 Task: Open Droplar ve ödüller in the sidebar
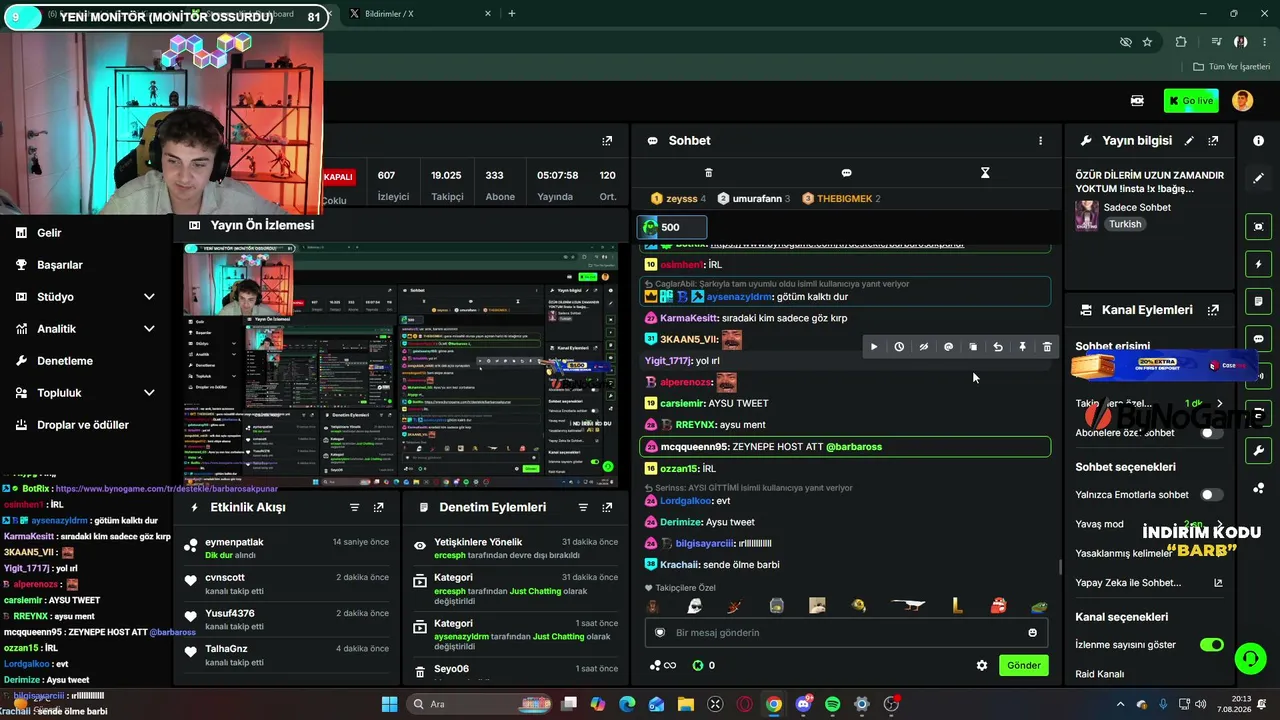85,425
